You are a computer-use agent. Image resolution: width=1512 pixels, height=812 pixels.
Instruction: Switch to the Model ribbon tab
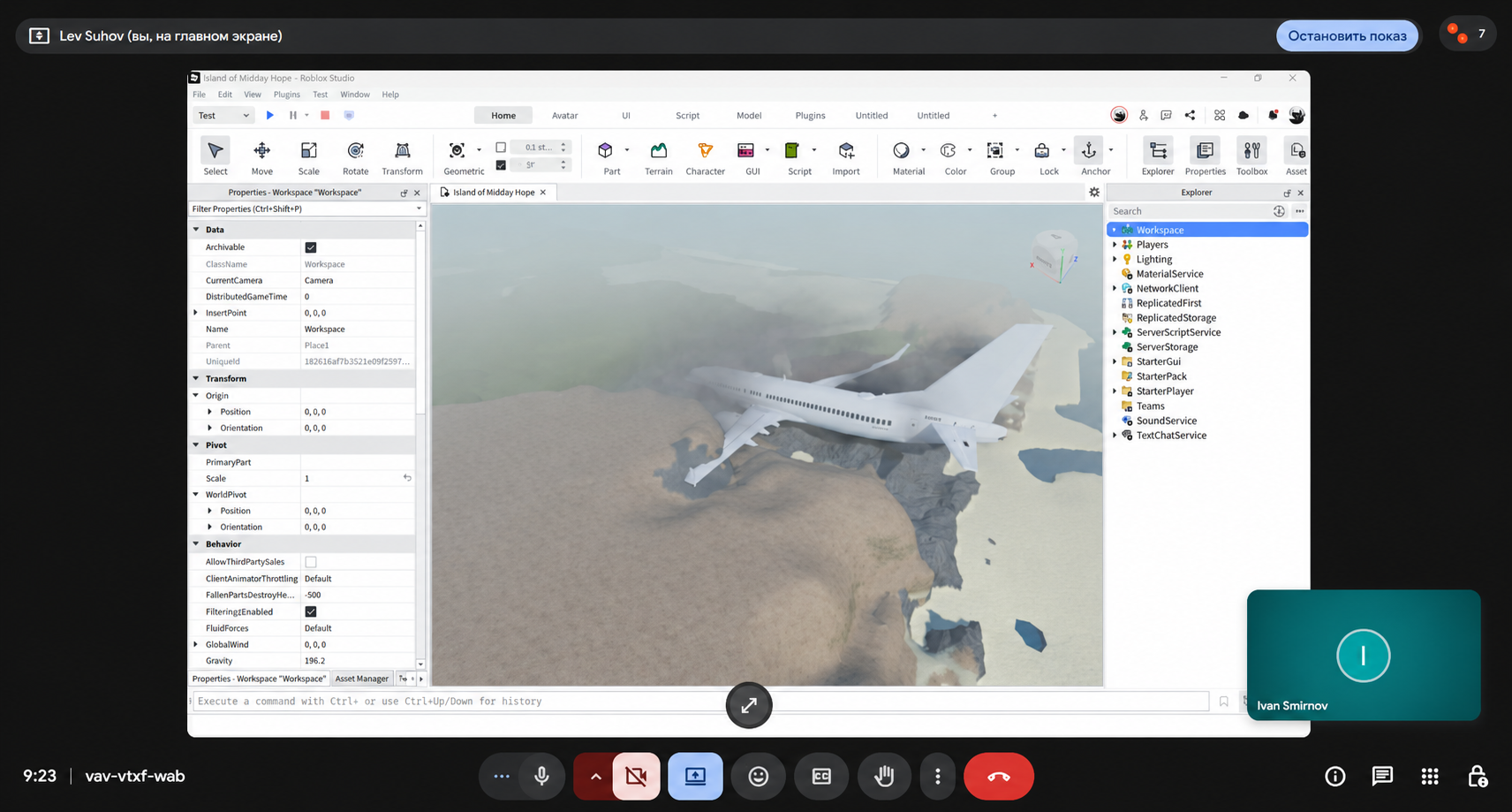pos(749,115)
